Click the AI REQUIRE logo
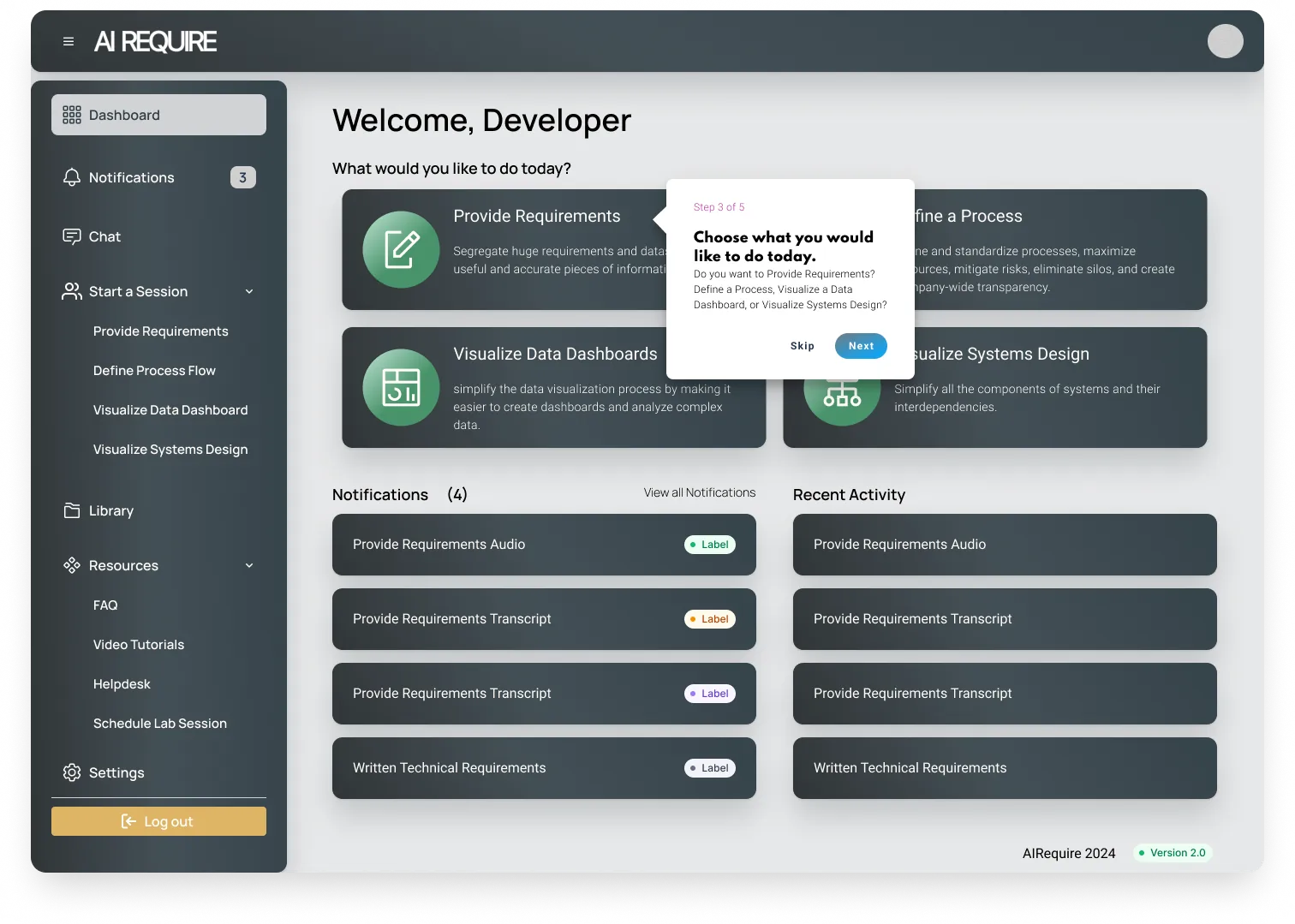Viewport: 1295px width, 924px height. pyautogui.click(x=155, y=41)
